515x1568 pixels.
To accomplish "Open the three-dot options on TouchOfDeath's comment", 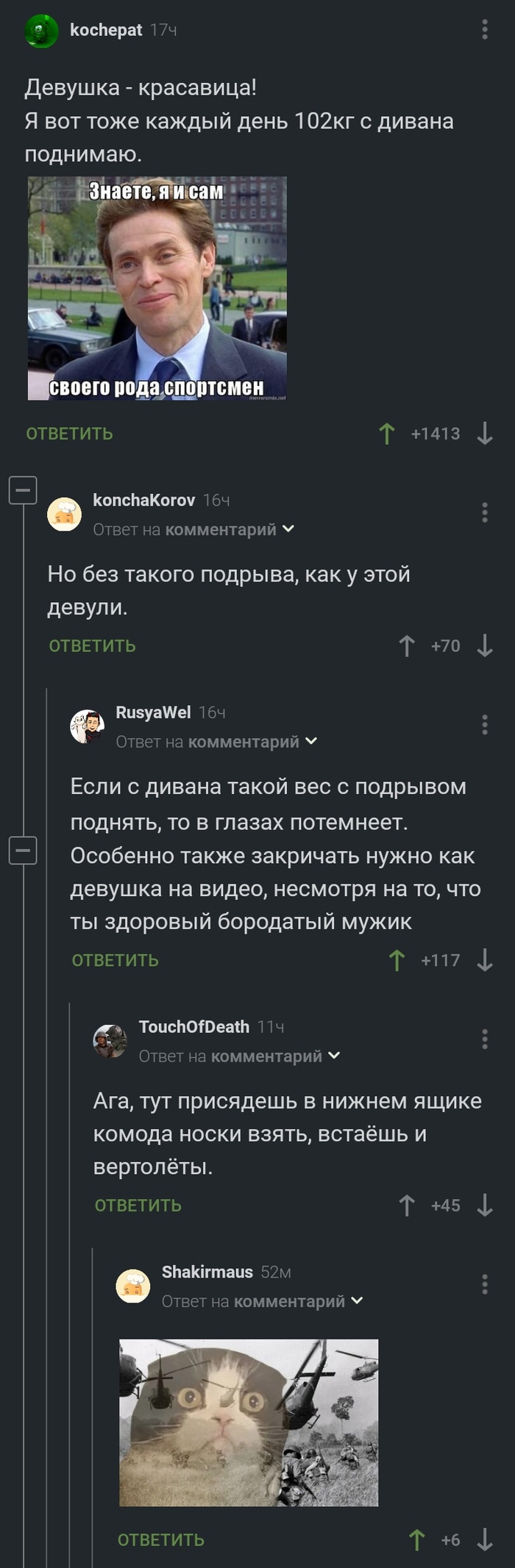I will (x=483, y=1038).
